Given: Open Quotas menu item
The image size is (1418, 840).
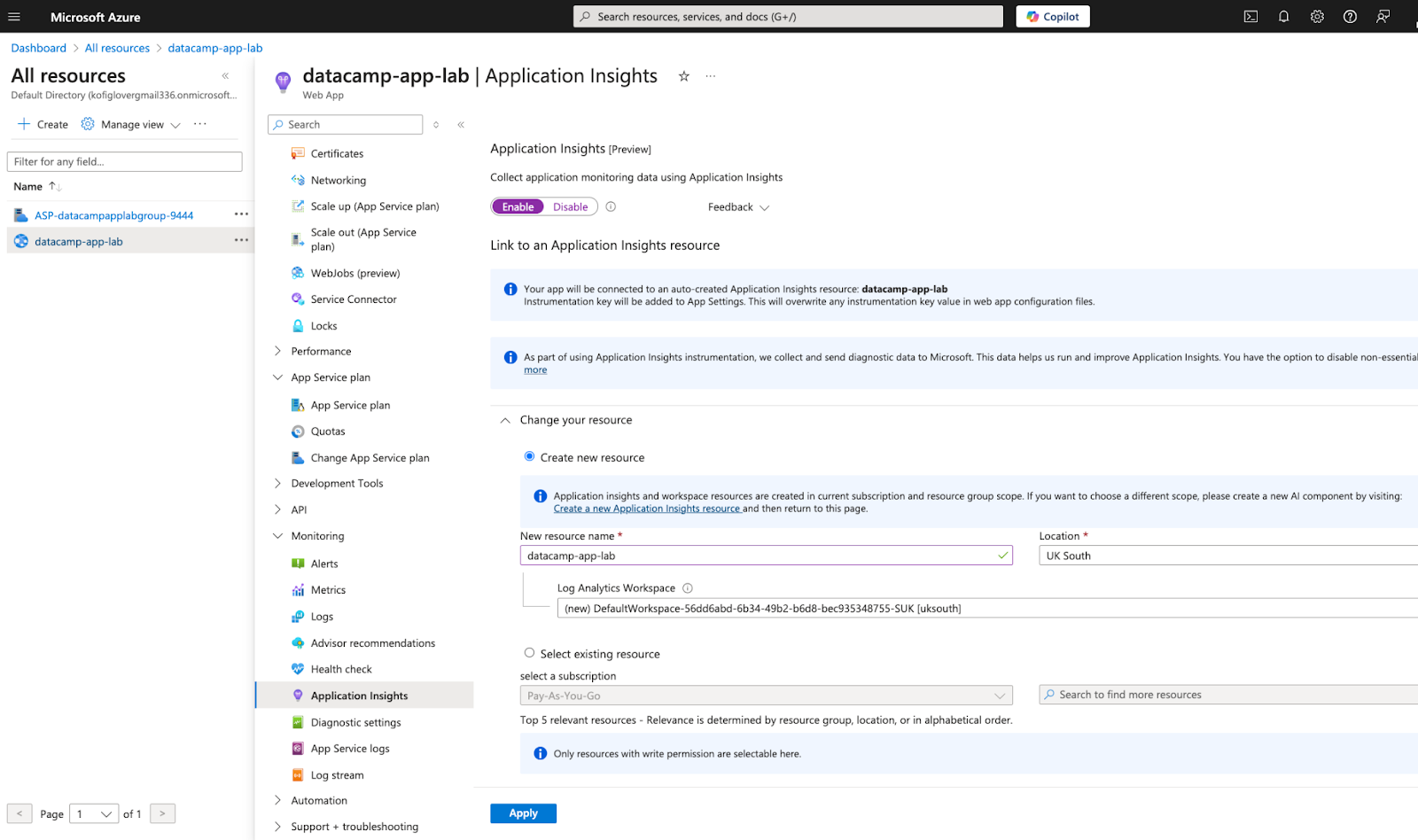Looking at the screenshot, I should click(328, 432).
